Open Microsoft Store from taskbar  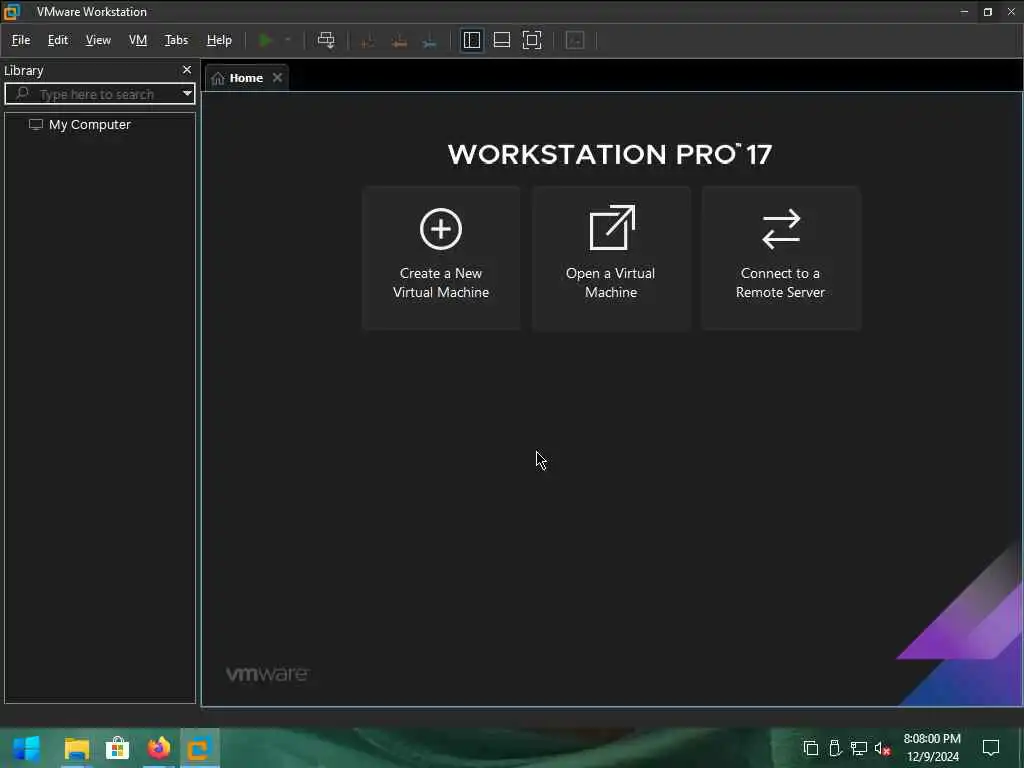coord(118,748)
